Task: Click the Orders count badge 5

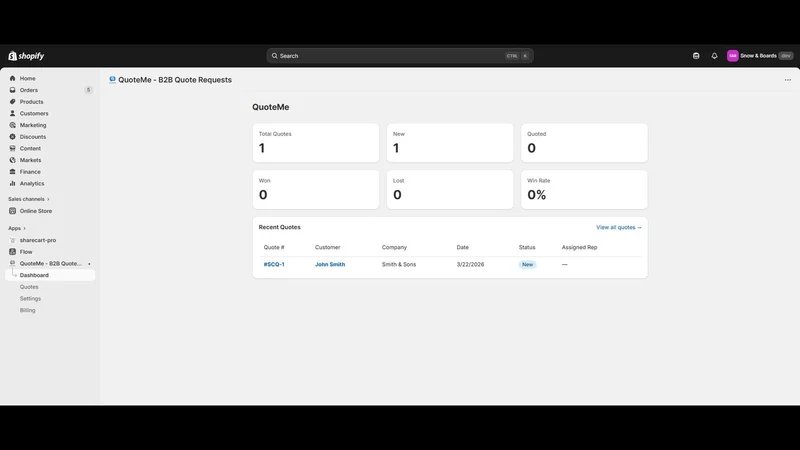Action: 88,90
